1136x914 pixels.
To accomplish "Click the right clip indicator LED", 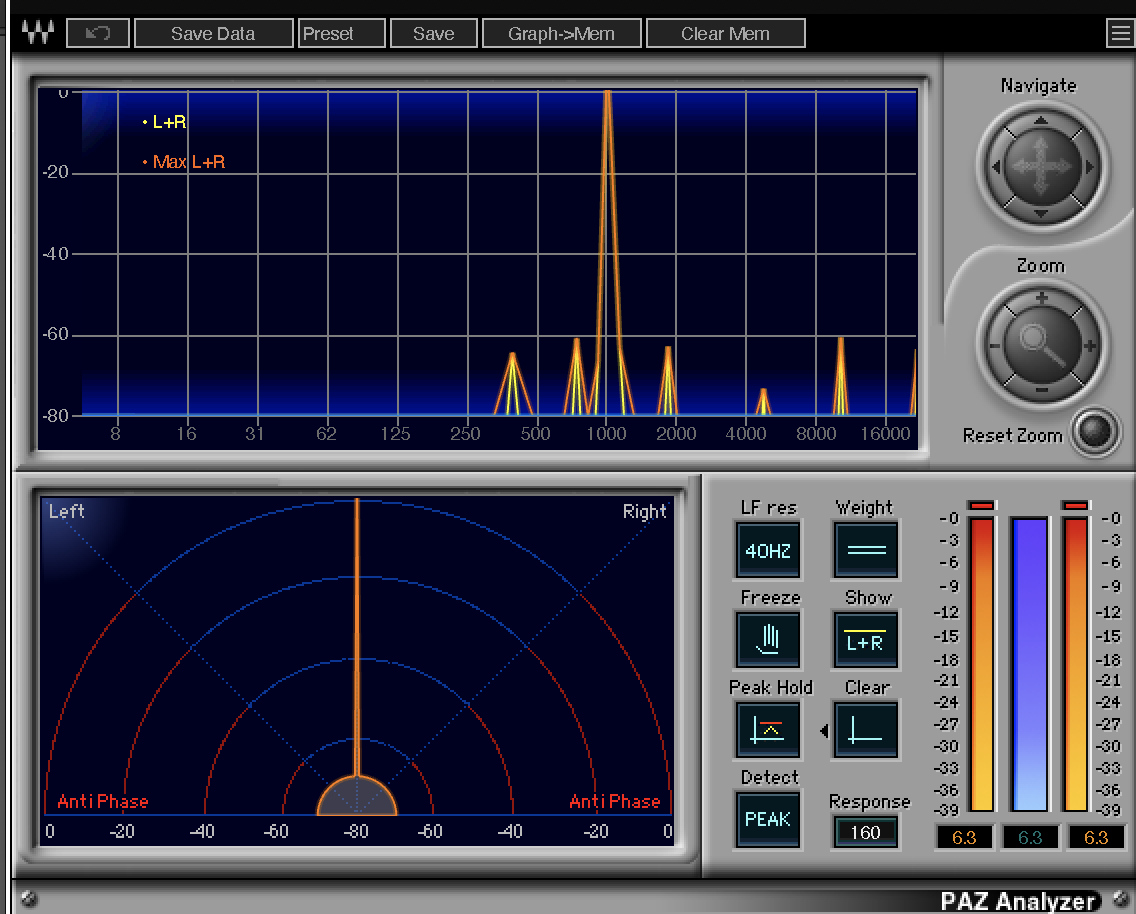I will (x=1076, y=505).
